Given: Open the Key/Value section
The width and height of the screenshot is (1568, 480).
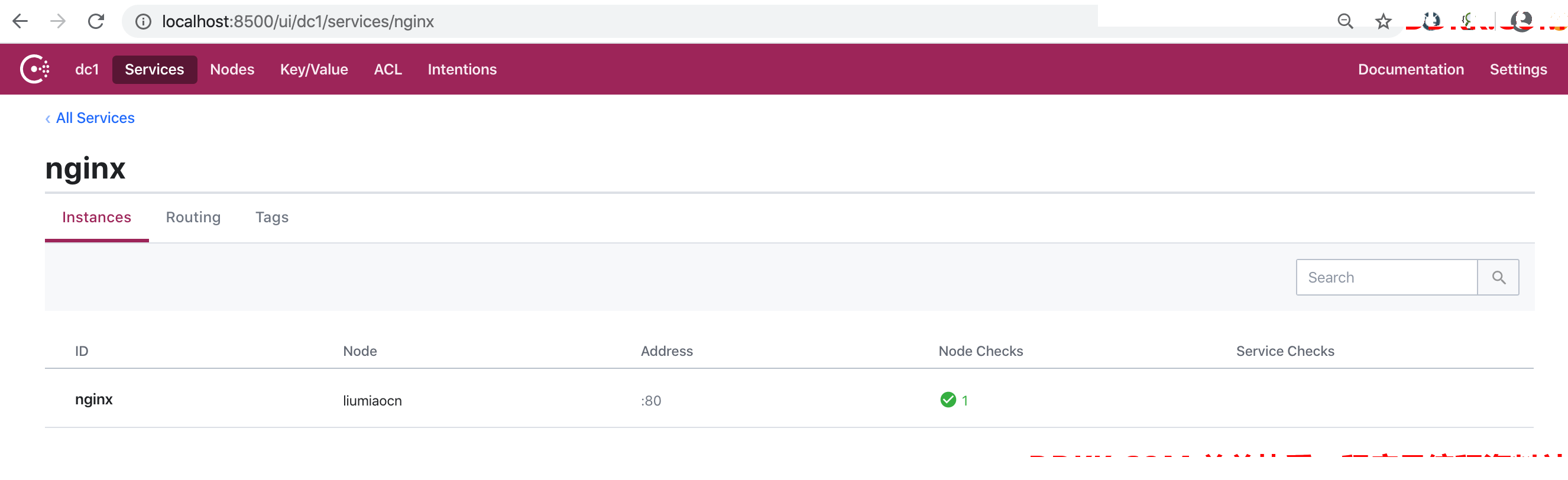Looking at the screenshot, I should (x=314, y=69).
